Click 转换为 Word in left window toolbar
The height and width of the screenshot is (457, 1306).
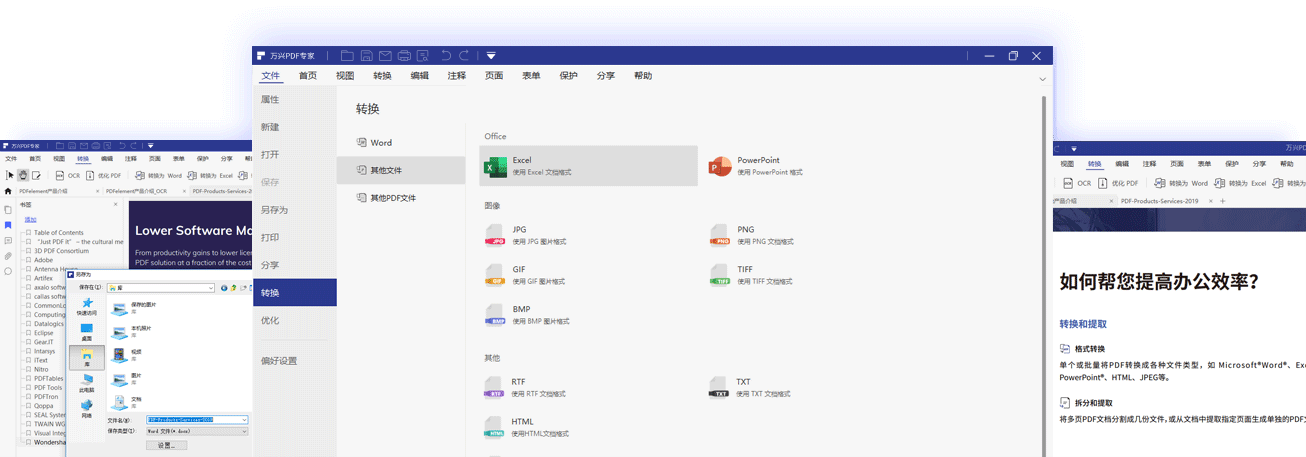click(x=158, y=175)
